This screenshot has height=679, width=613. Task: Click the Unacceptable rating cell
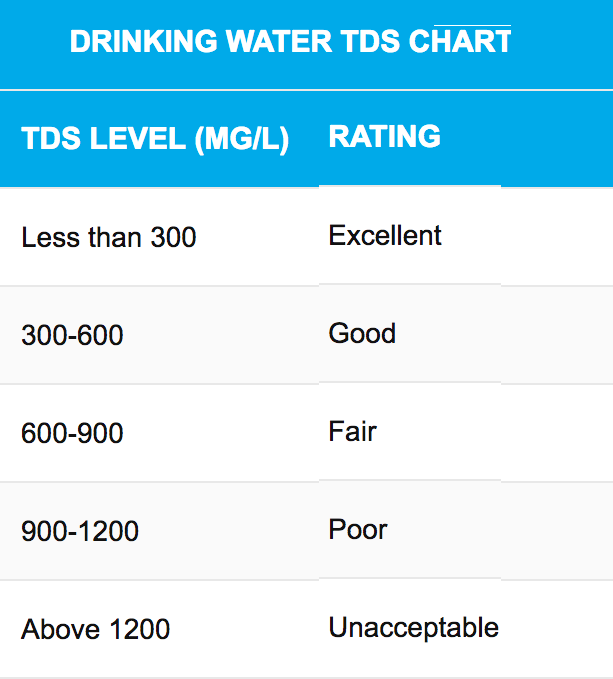click(414, 627)
